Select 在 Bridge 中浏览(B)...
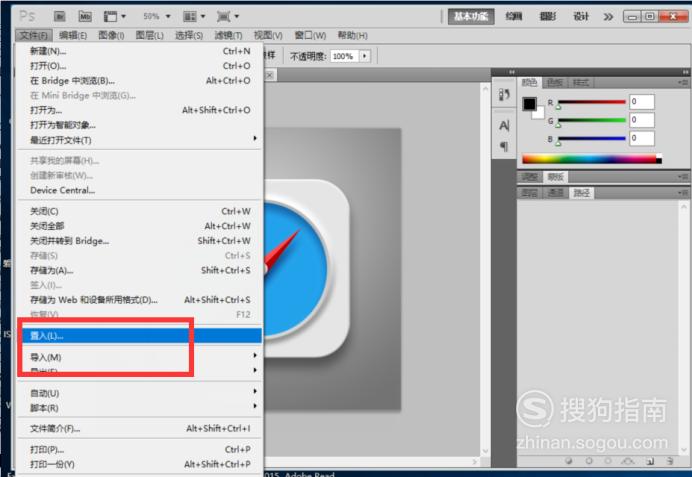Screen dimensions: 692x477 140,81
